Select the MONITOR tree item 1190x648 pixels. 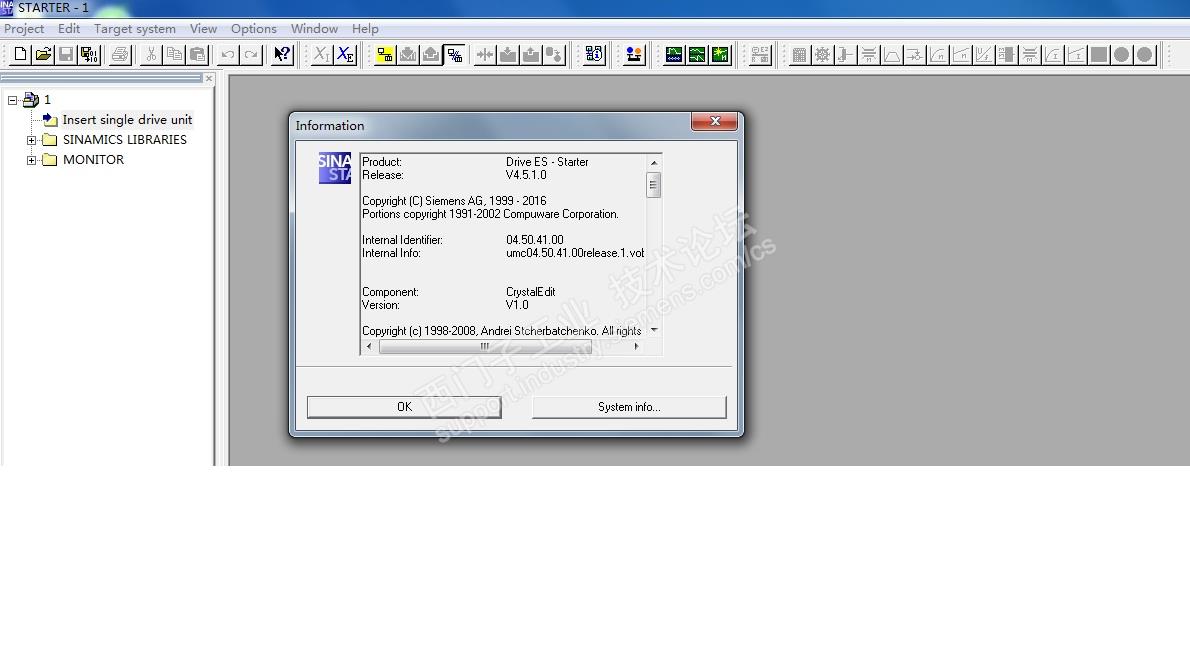pos(93,160)
